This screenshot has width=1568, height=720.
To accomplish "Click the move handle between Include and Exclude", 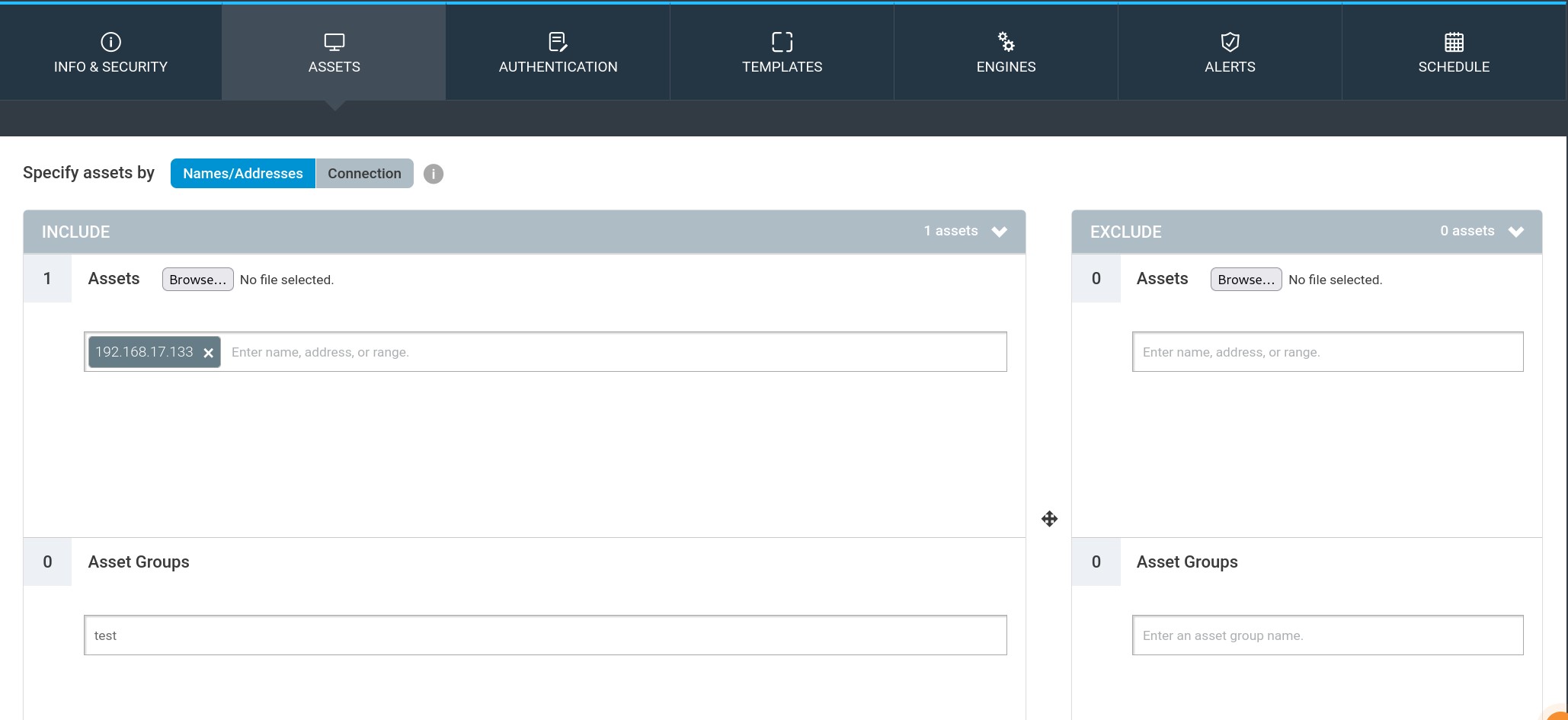I will click(x=1049, y=519).
